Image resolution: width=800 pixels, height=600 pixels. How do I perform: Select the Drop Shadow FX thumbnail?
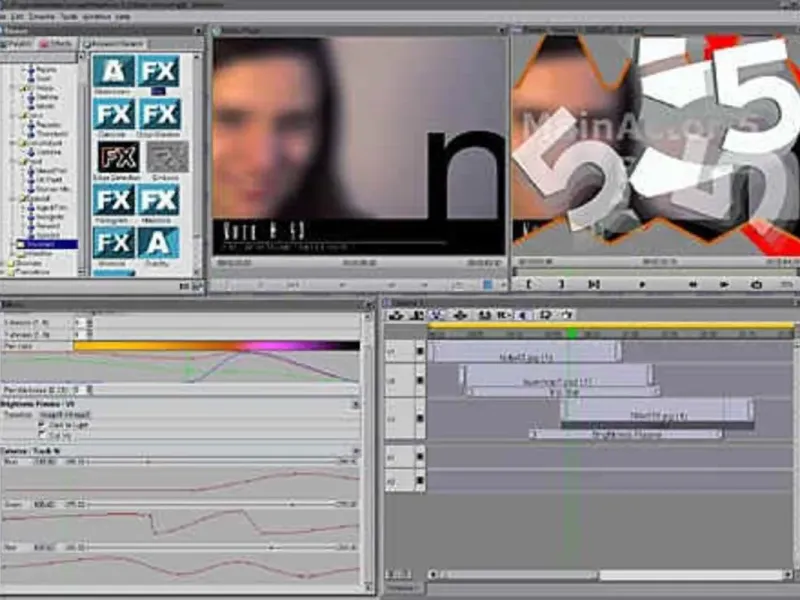(x=159, y=114)
